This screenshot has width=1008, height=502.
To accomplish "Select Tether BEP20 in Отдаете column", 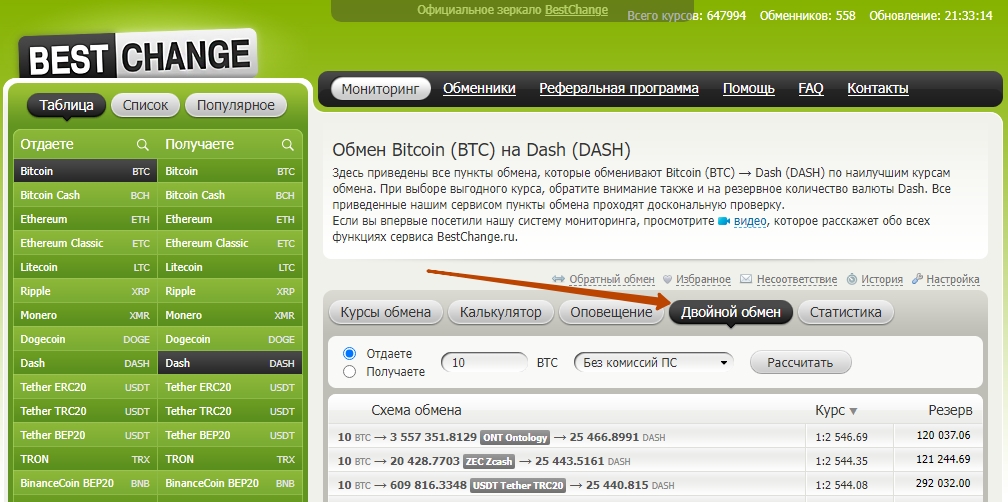I will pos(85,435).
